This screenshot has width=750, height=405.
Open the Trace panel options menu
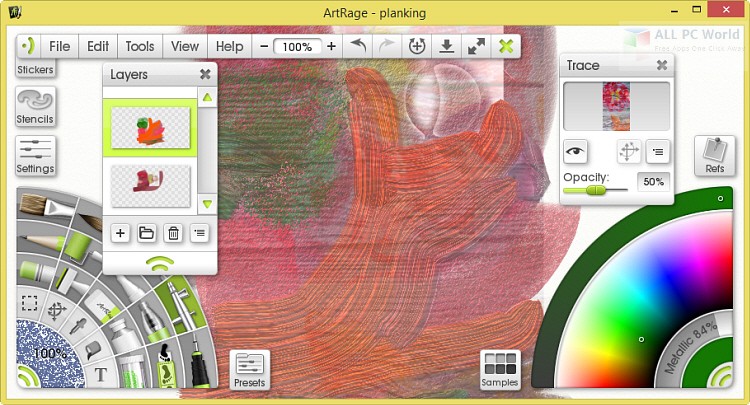(658, 152)
